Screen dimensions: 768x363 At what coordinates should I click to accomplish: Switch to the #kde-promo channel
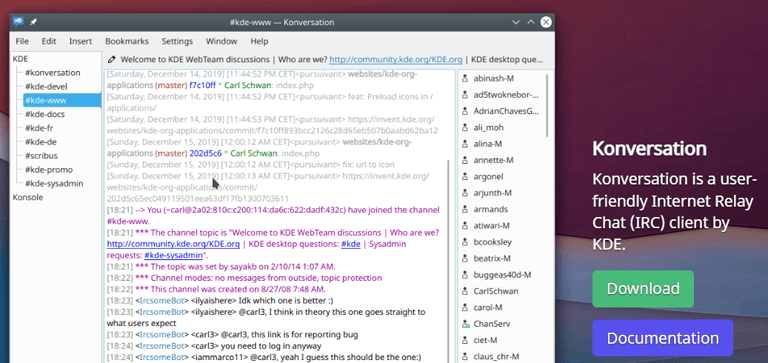(x=48, y=170)
